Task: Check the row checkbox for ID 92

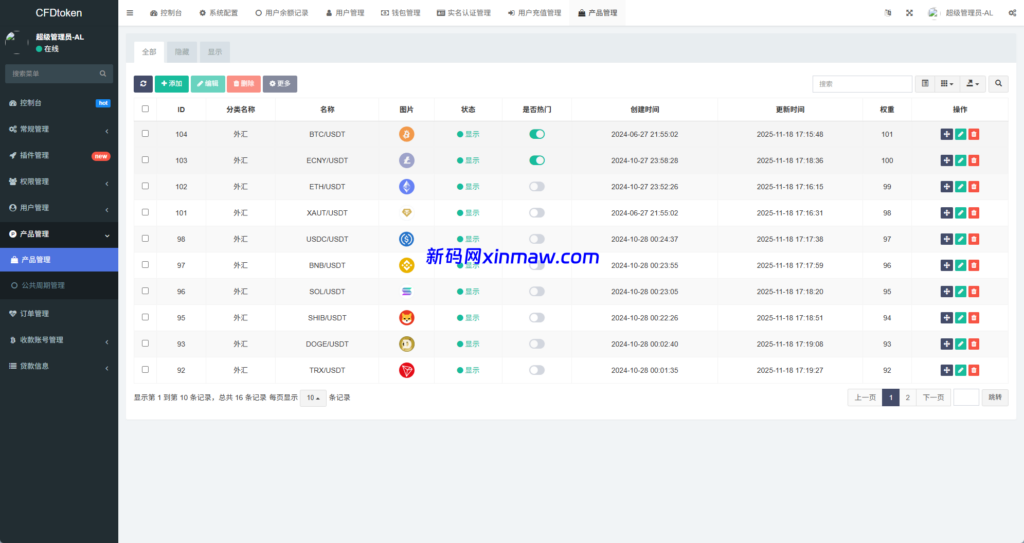Action: (145, 369)
